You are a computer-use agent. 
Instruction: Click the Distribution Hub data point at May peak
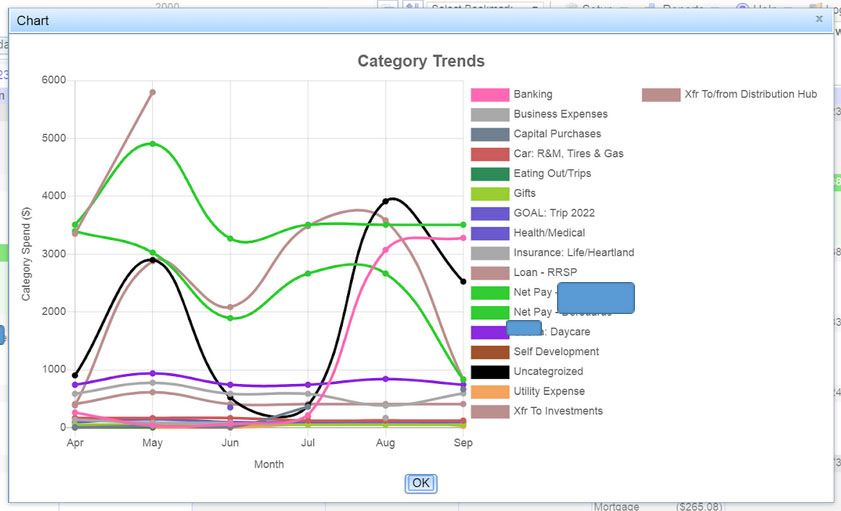coord(152,92)
